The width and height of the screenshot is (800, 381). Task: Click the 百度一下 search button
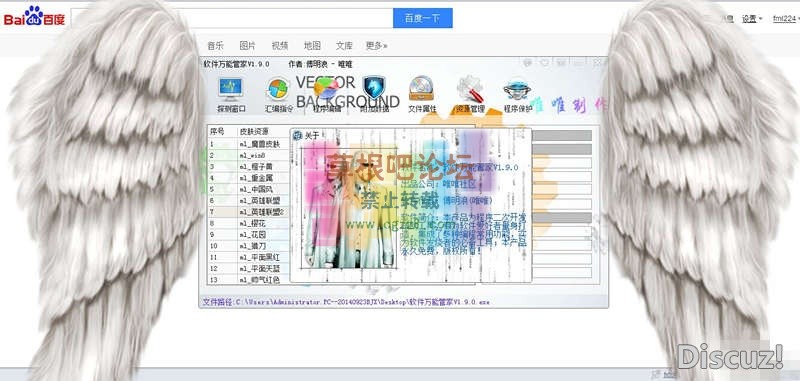pos(422,18)
